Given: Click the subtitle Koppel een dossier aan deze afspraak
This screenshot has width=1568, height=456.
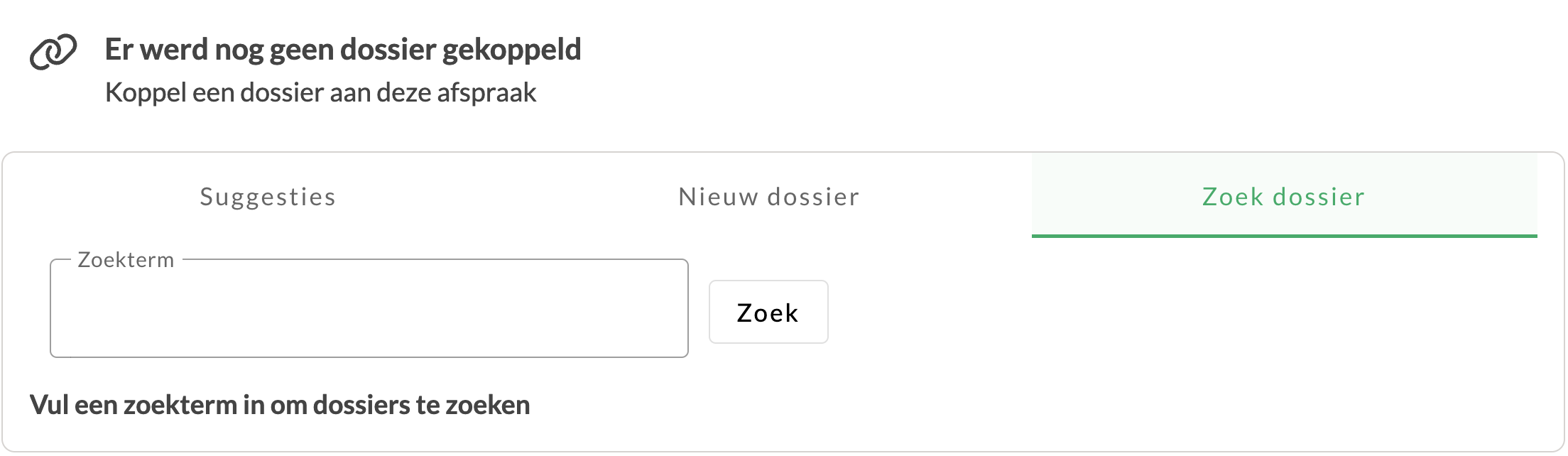Looking at the screenshot, I should [x=322, y=91].
